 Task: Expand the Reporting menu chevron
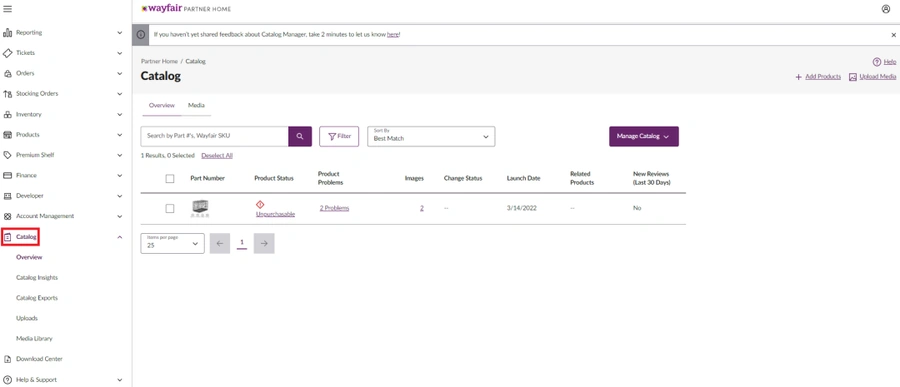point(119,33)
